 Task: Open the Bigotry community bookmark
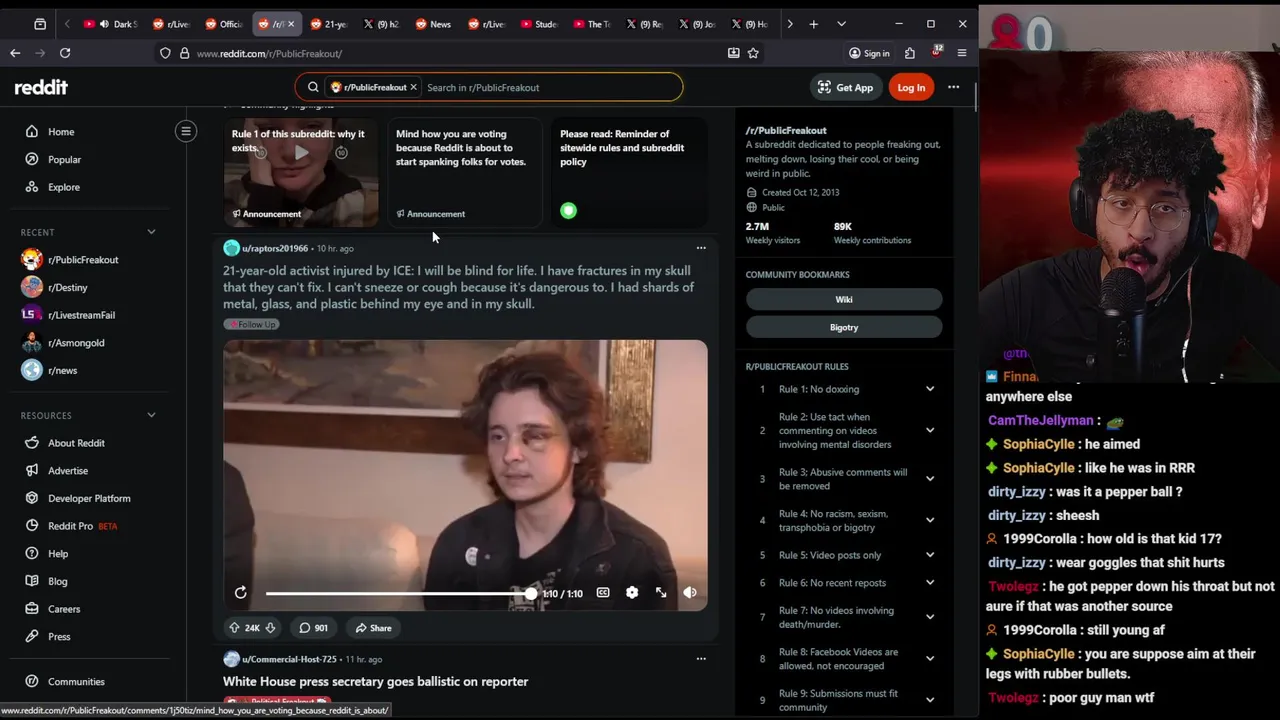(844, 327)
